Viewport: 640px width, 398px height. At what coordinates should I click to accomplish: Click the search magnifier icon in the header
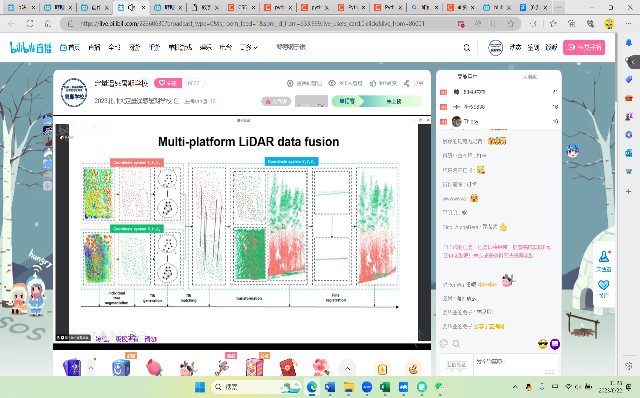click(x=467, y=48)
